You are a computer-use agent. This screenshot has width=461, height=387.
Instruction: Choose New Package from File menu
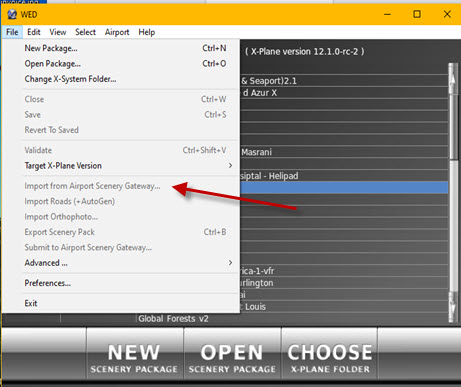(x=125, y=48)
